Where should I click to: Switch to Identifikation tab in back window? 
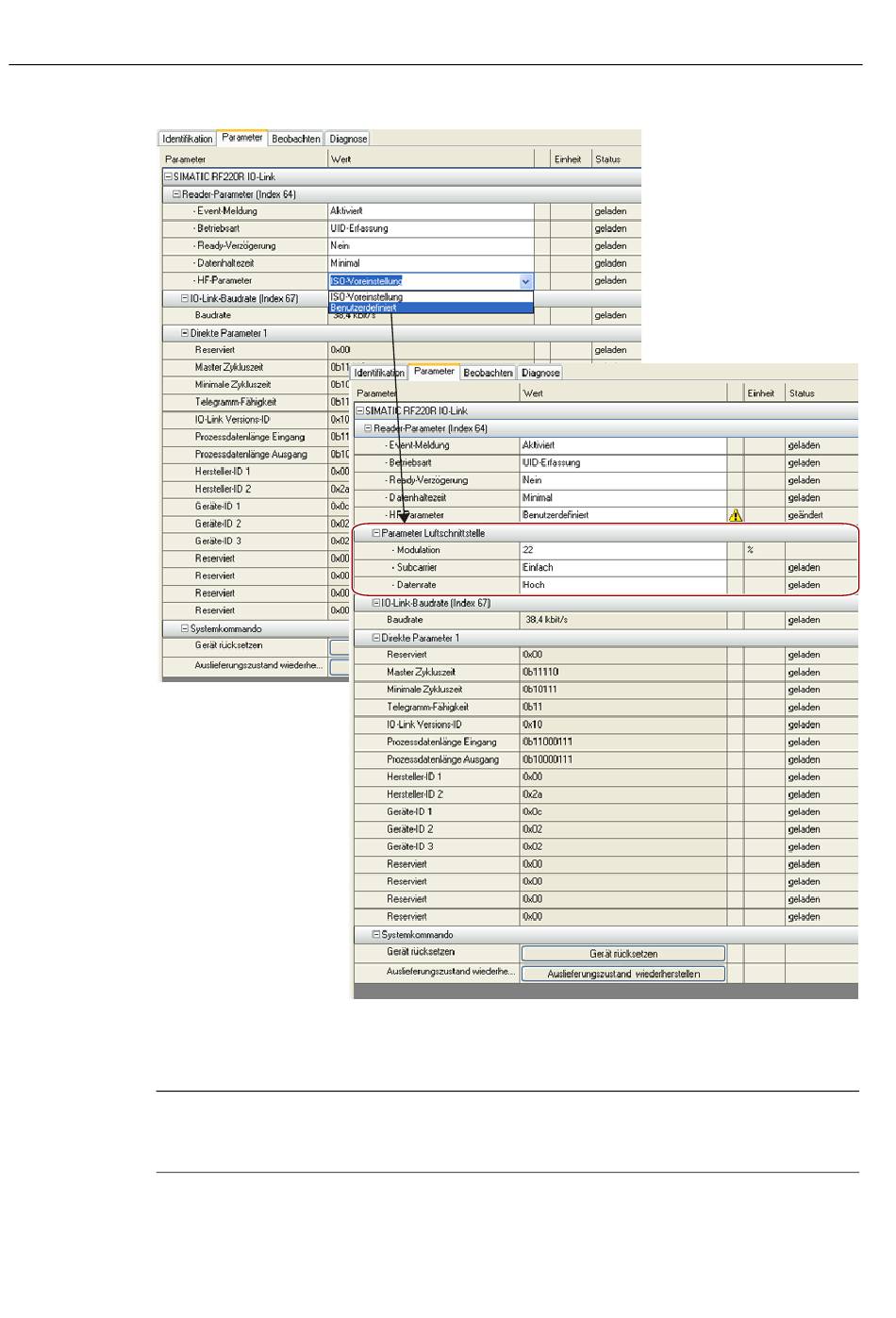(x=188, y=139)
